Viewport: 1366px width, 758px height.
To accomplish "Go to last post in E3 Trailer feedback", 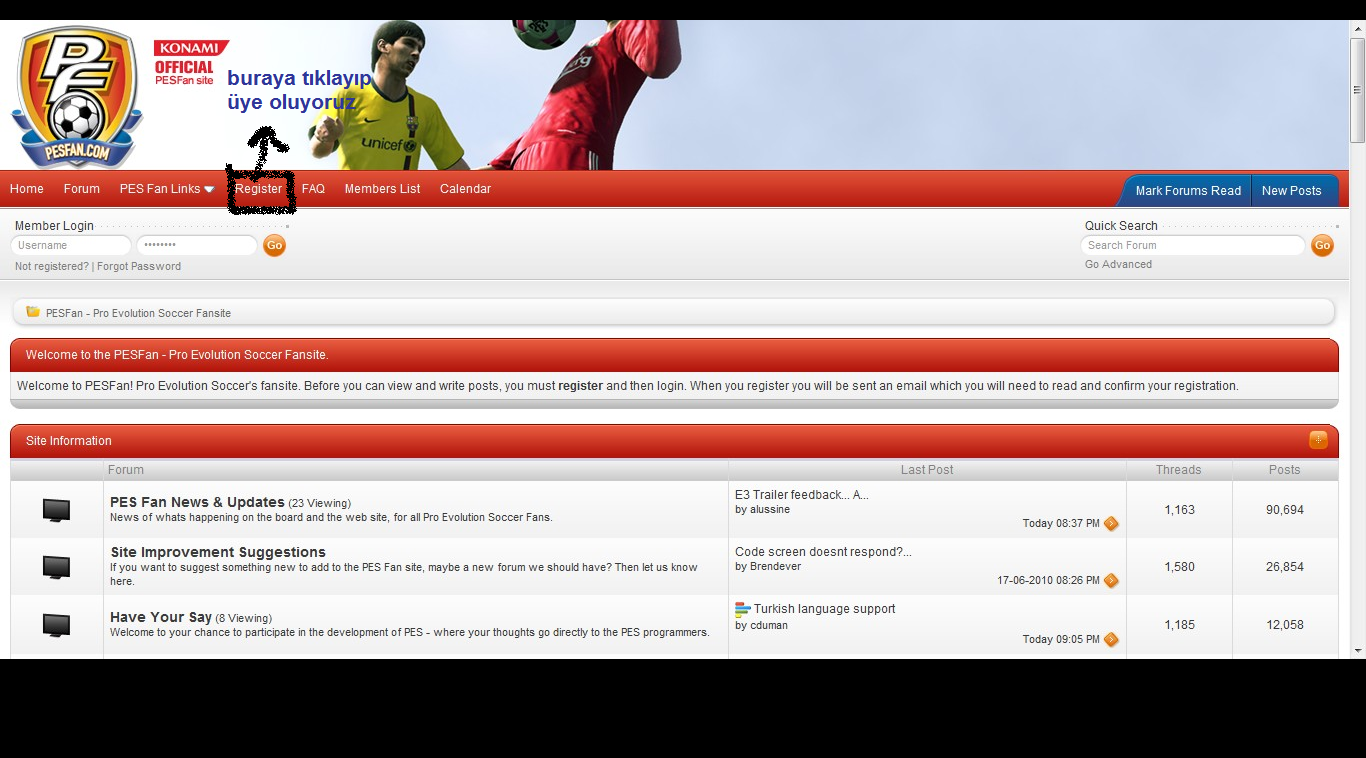I will 1111,524.
